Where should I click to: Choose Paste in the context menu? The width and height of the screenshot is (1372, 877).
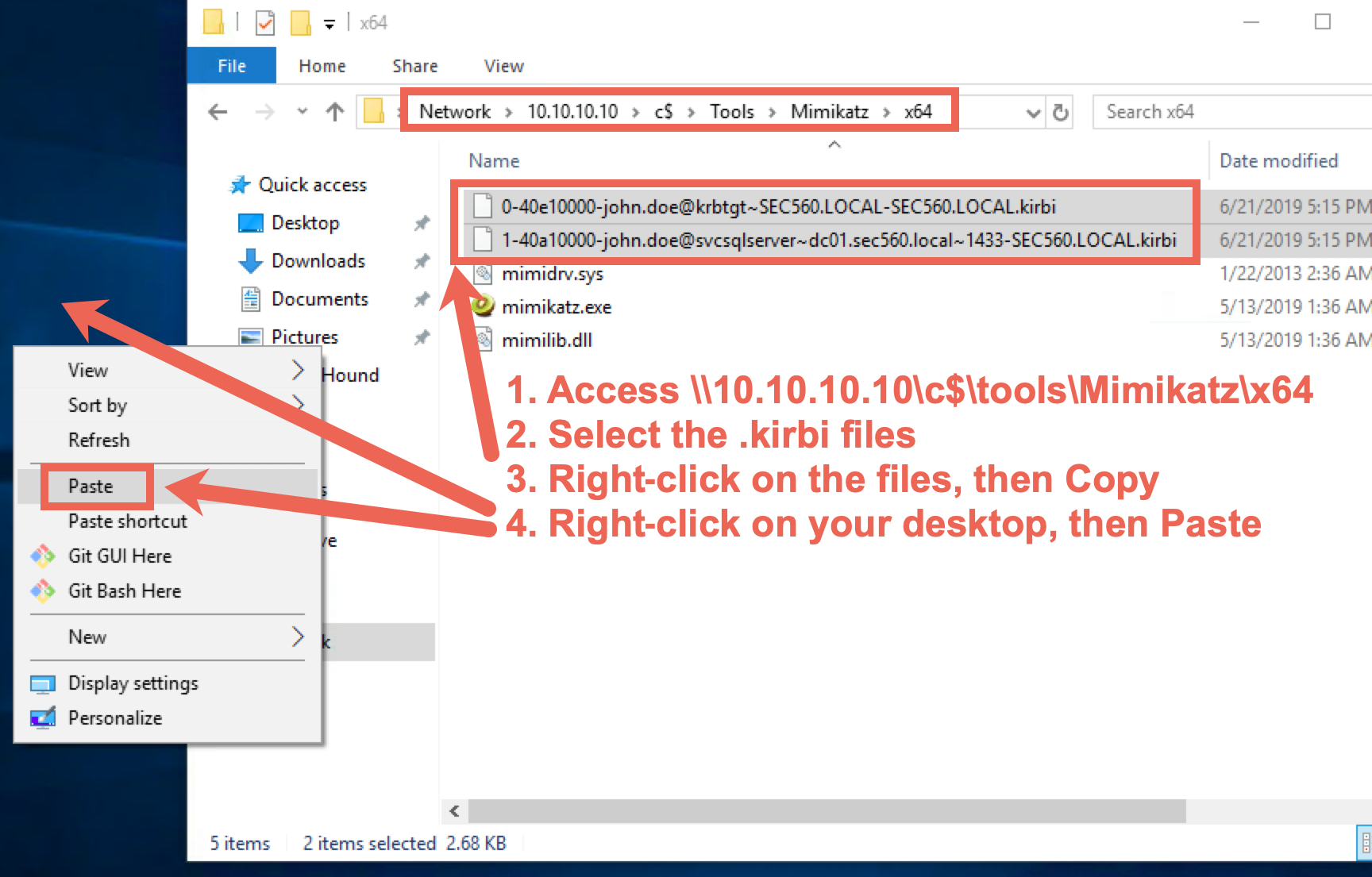(91, 487)
